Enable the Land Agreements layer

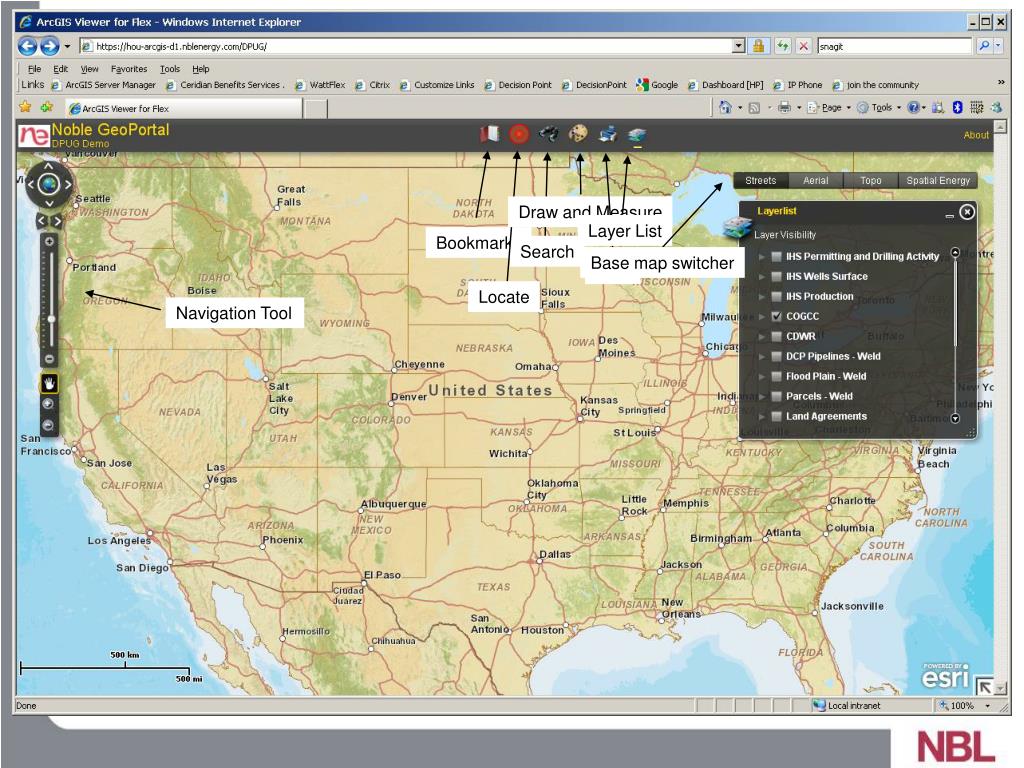point(776,416)
